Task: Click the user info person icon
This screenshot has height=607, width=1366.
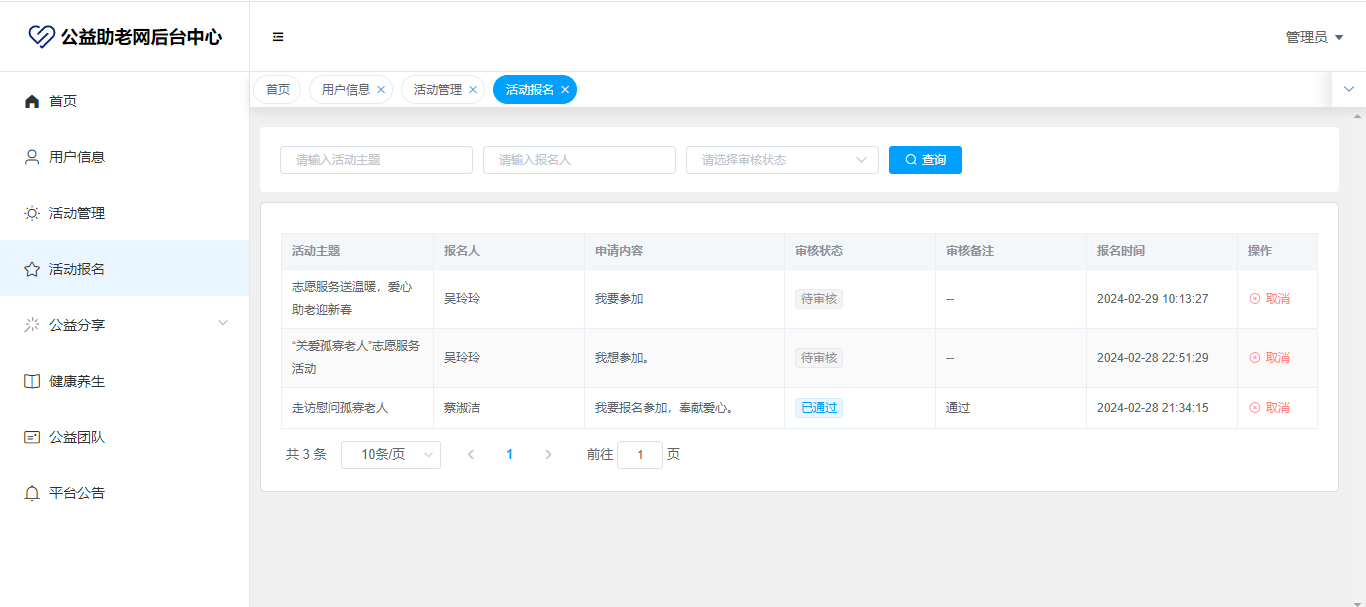Action: tap(32, 157)
